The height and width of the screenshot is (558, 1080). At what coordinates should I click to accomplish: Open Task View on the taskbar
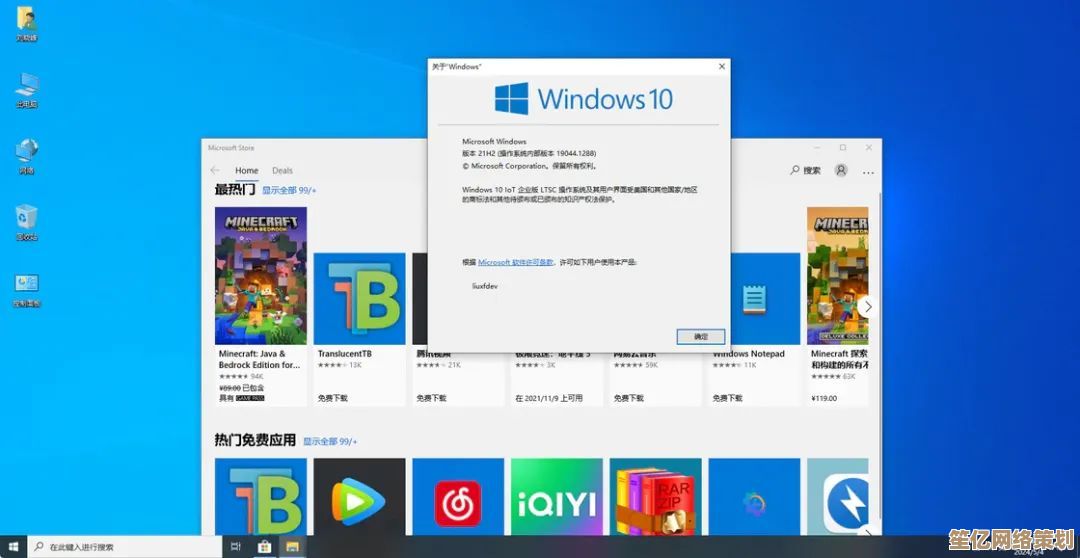(x=236, y=546)
